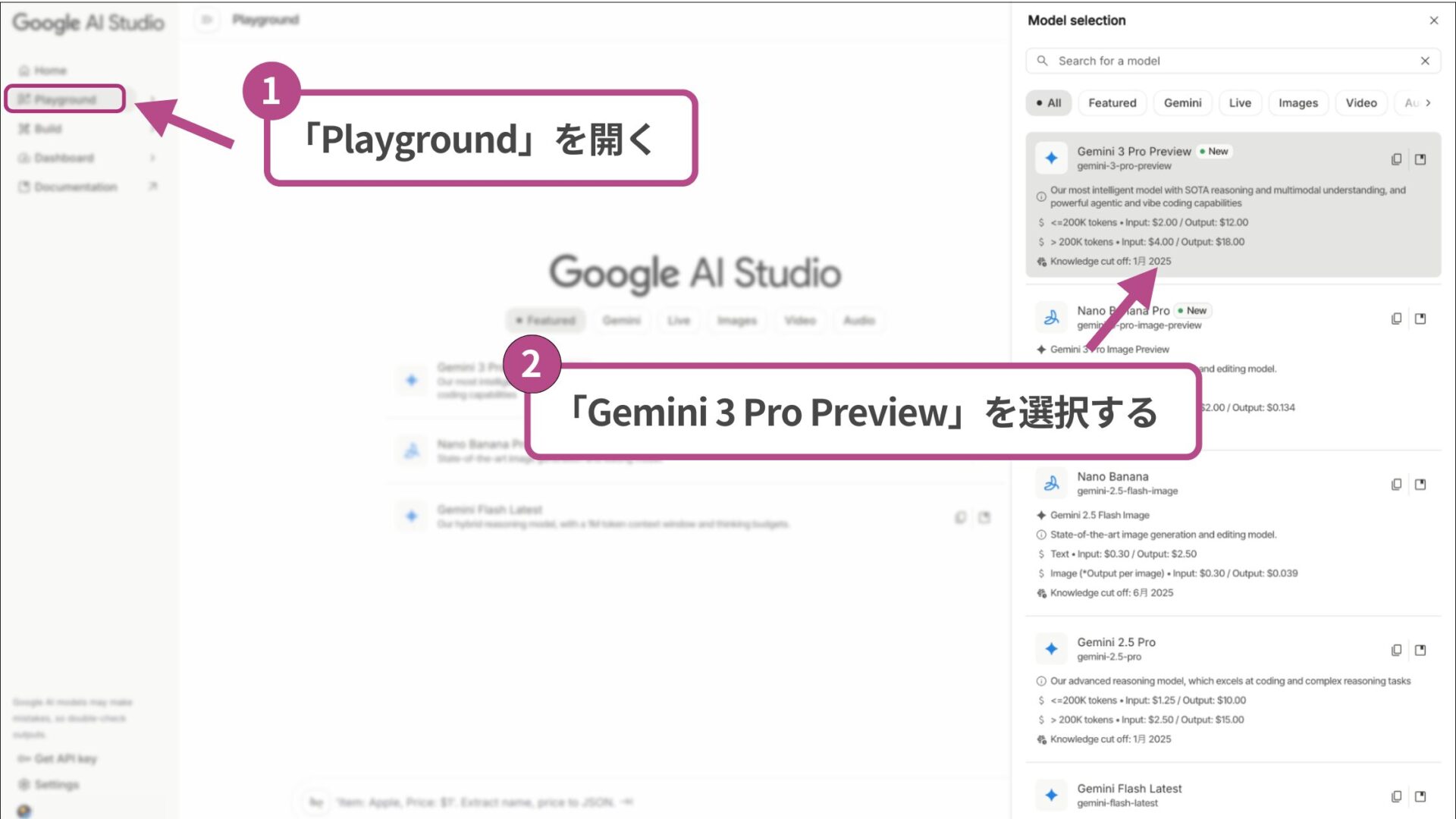Click the magnifier icon in the model search bar
The width and height of the screenshot is (1456, 819).
[x=1043, y=61]
